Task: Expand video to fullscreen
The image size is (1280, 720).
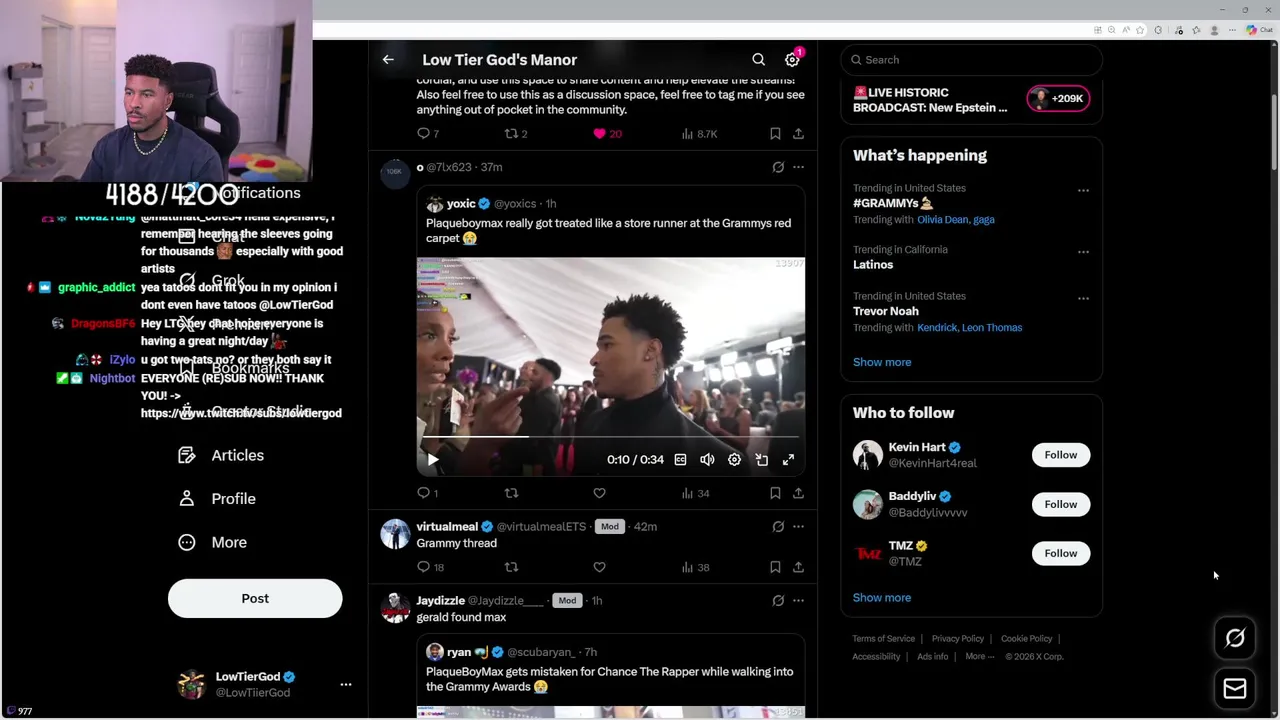Action: (x=788, y=459)
